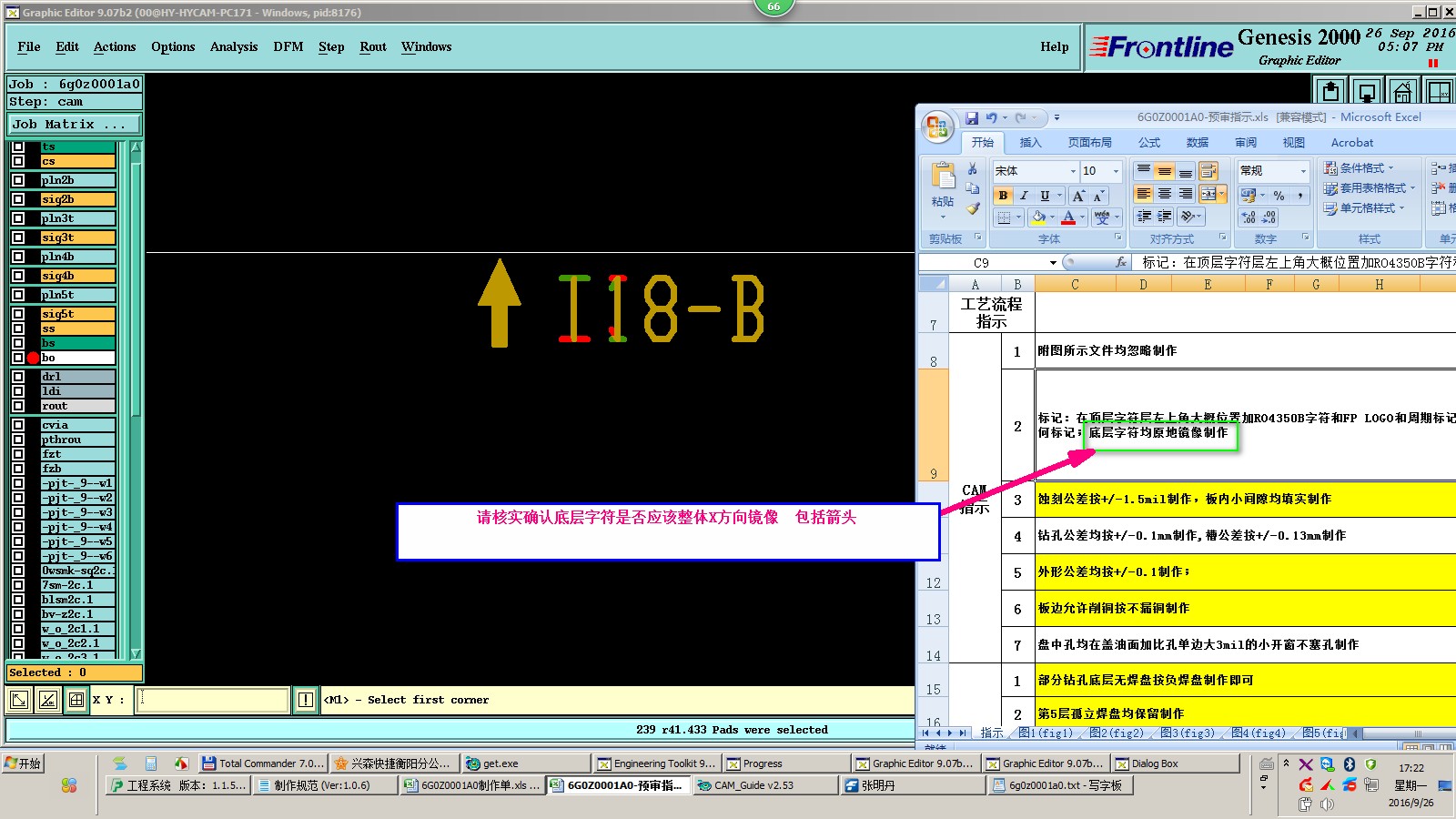The width and height of the screenshot is (1456, 819).
Task: Click the X Y coordinate input field
Action: (213, 700)
